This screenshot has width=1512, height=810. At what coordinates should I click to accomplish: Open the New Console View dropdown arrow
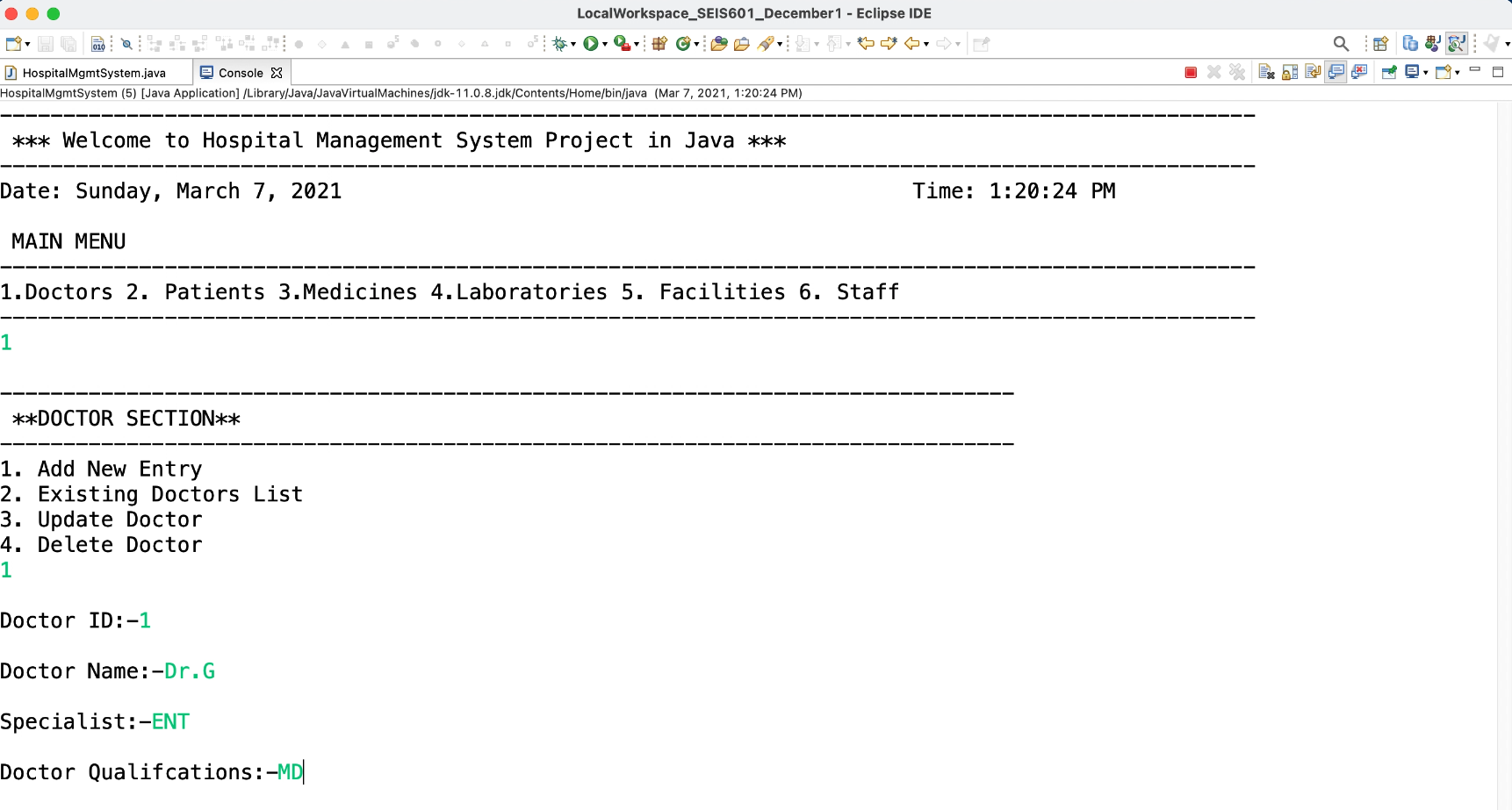pyautogui.click(x=1458, y=73)
